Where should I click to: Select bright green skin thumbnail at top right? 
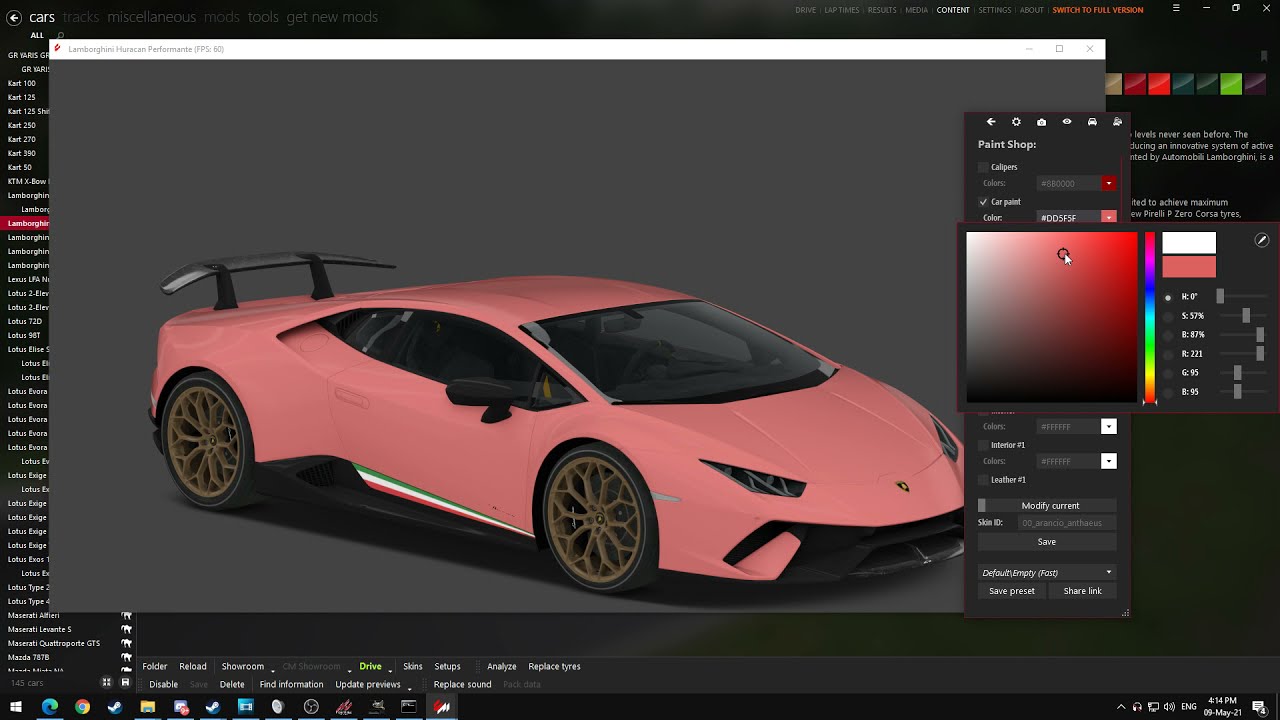pyautogui.click(x=1231, y=84)
